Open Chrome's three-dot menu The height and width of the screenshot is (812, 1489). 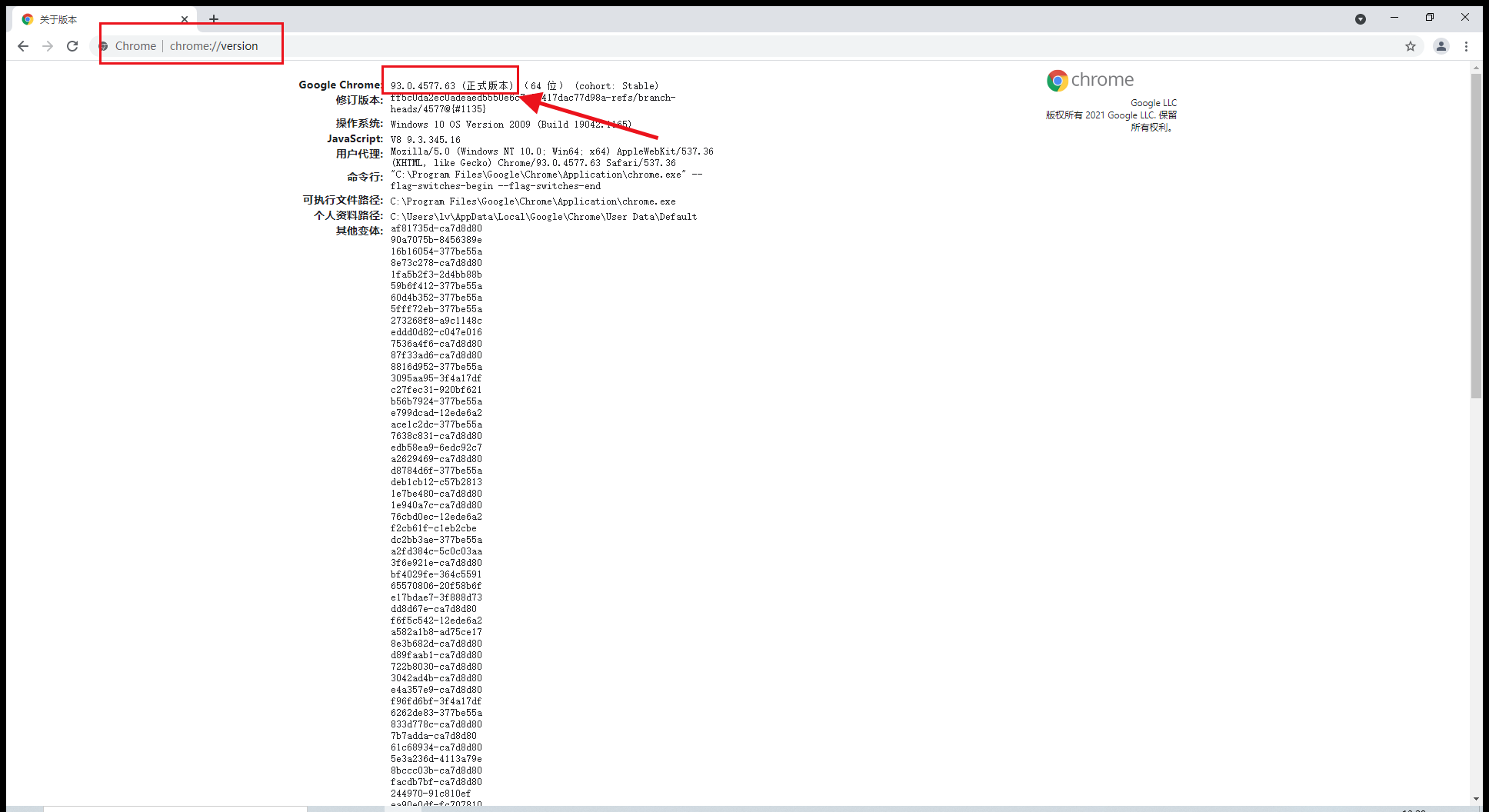(1467, 46)
